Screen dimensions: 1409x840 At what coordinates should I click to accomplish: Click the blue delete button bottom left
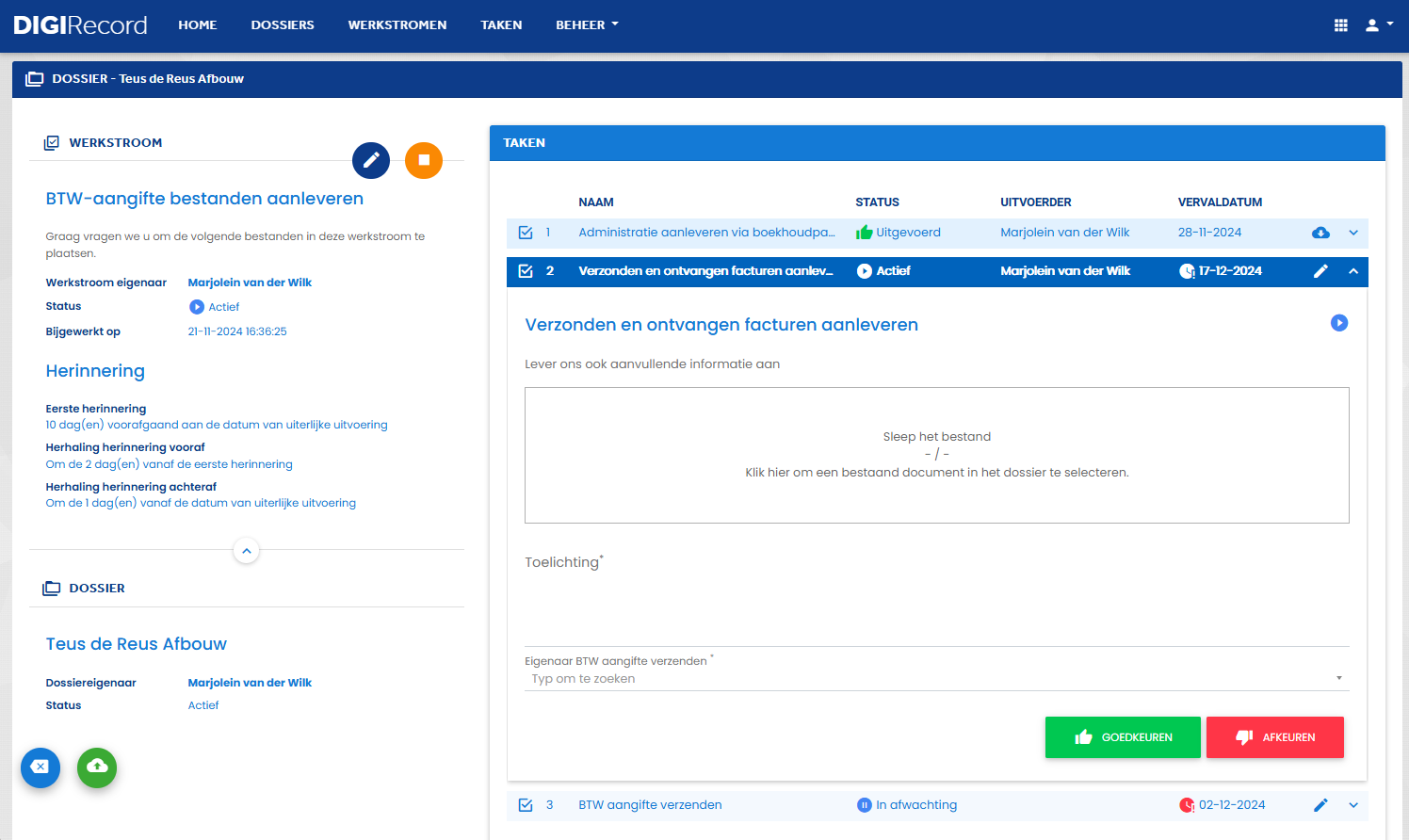[x=40, y=767]
